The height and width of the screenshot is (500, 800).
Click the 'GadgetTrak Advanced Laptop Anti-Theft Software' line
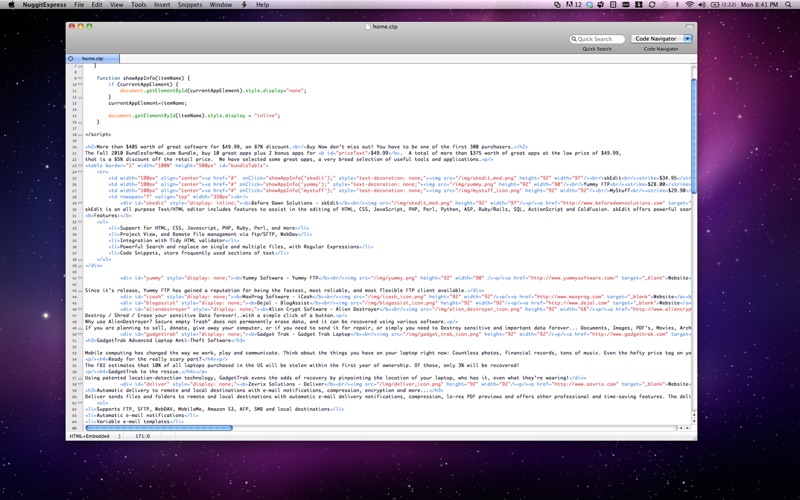point(165,340)
